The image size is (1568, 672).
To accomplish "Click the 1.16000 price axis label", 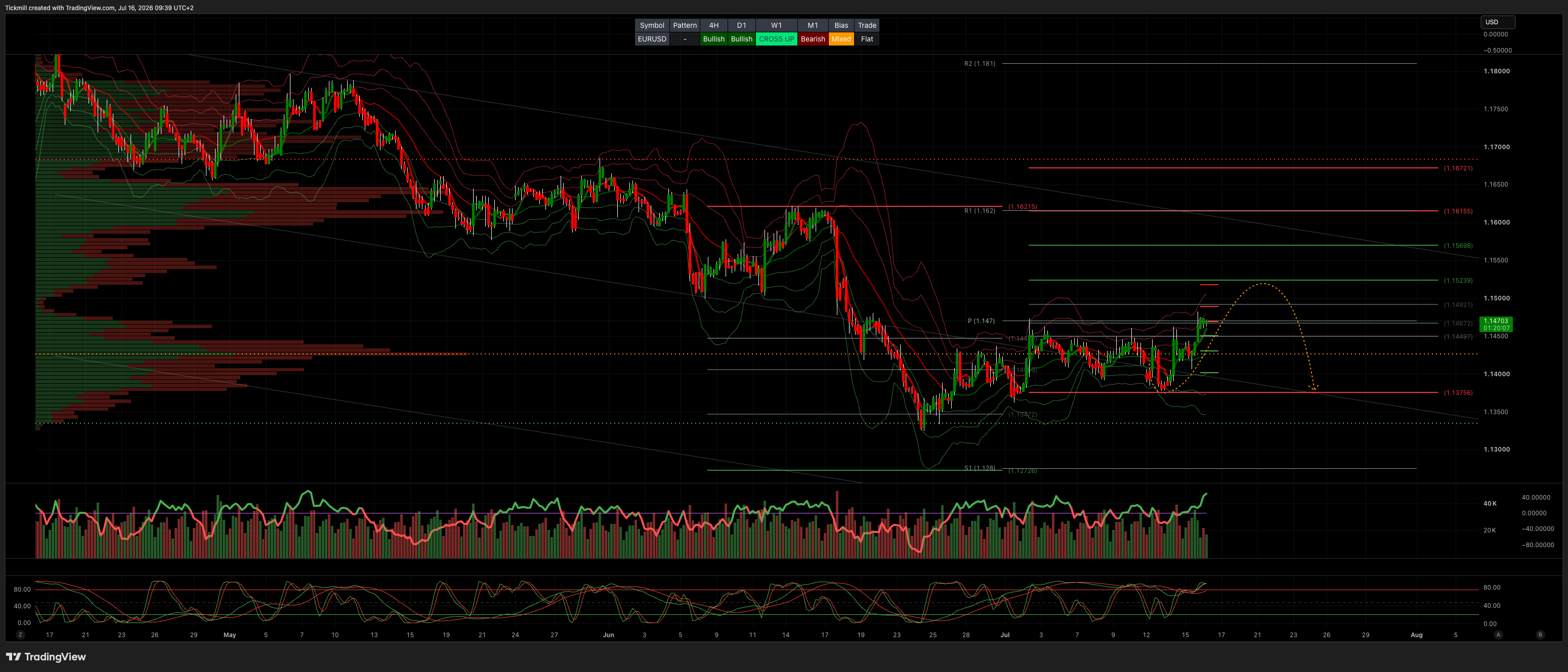I will 1496,222.
